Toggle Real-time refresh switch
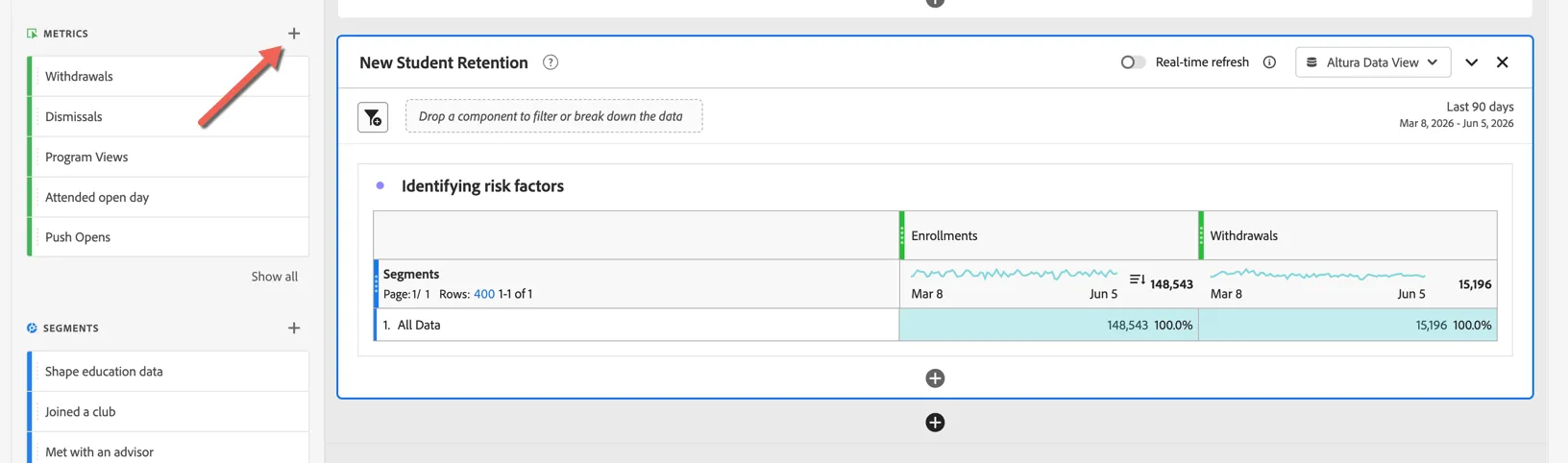1568x463 pixels. click(1133, 62)
